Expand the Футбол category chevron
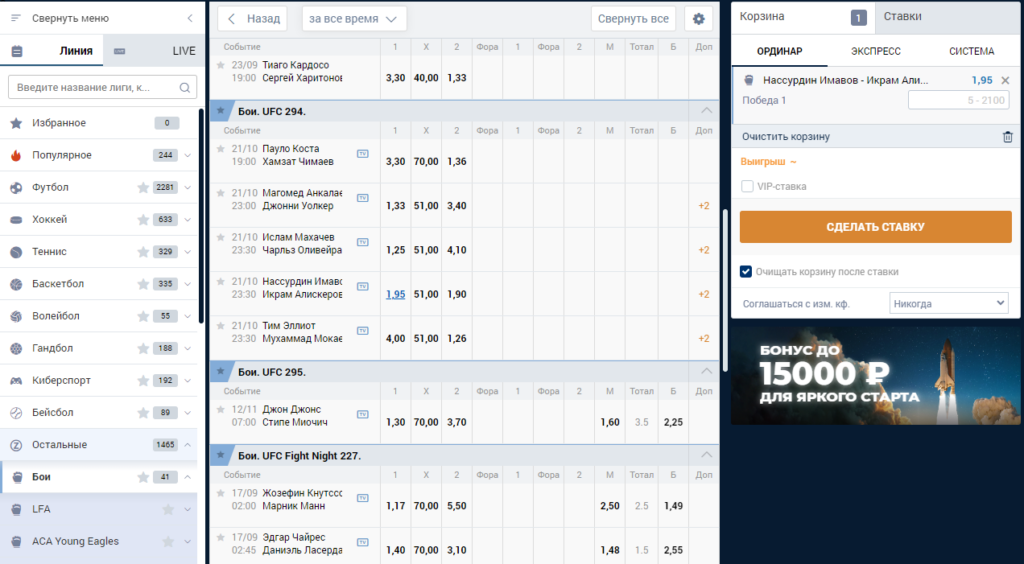This screenshot has width=1024, height=564. (188, 187)
